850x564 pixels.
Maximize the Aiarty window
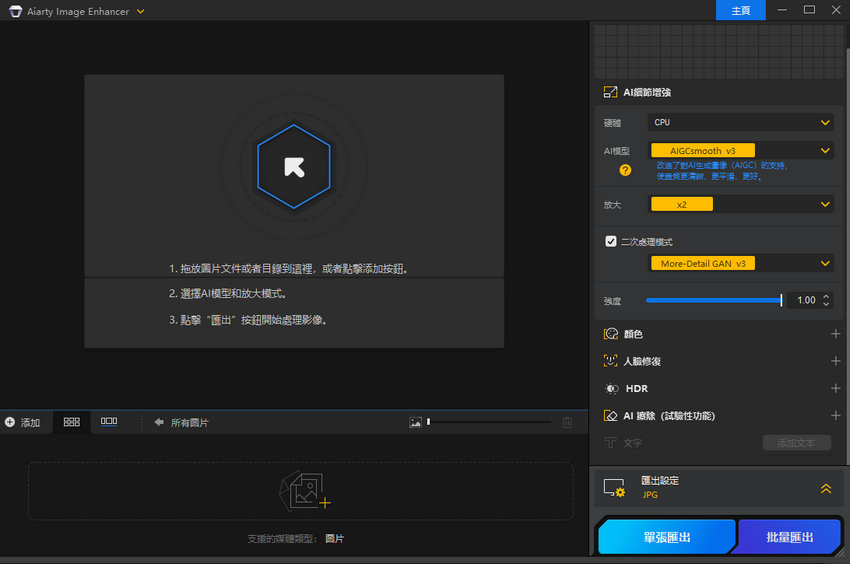pos(809,10)
